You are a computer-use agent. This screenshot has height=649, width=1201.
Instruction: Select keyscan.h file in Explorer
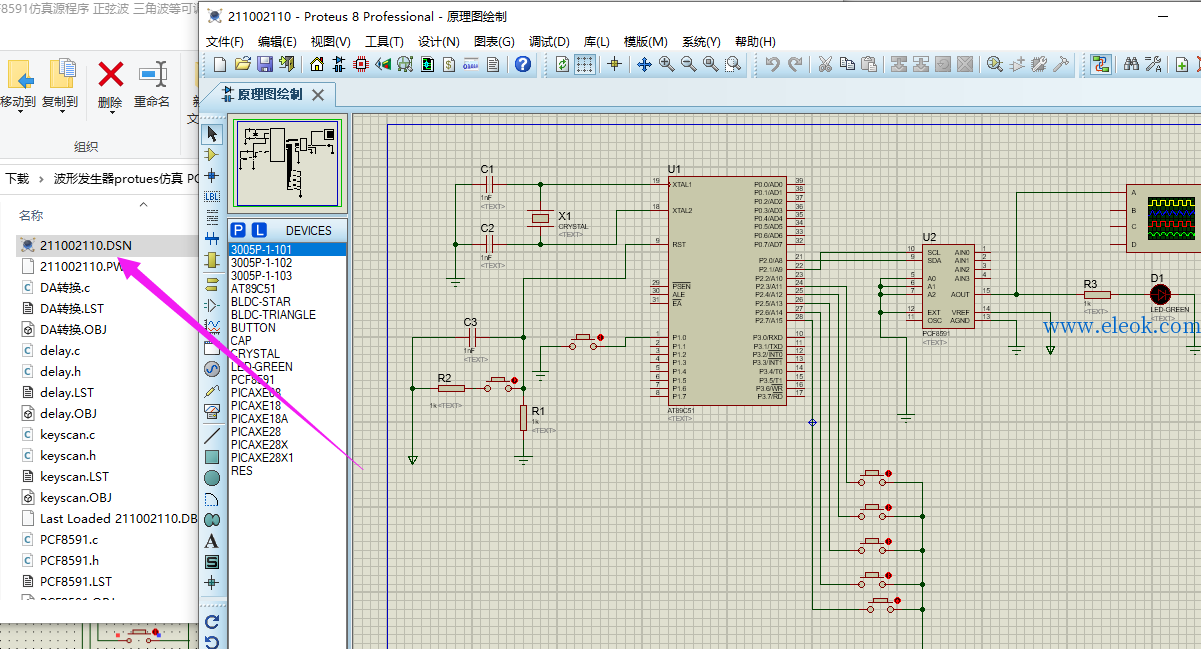(x=68, y=455)
